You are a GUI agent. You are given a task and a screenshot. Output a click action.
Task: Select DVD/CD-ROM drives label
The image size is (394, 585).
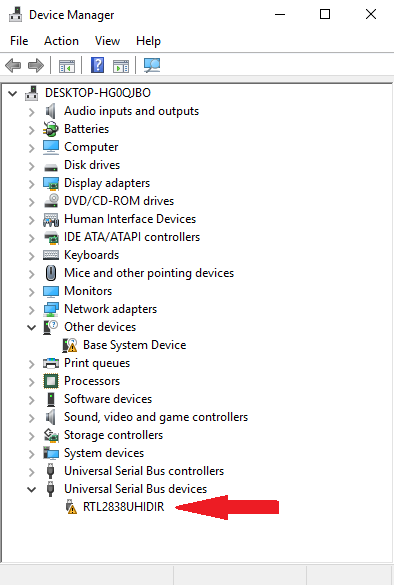(119, 201)
